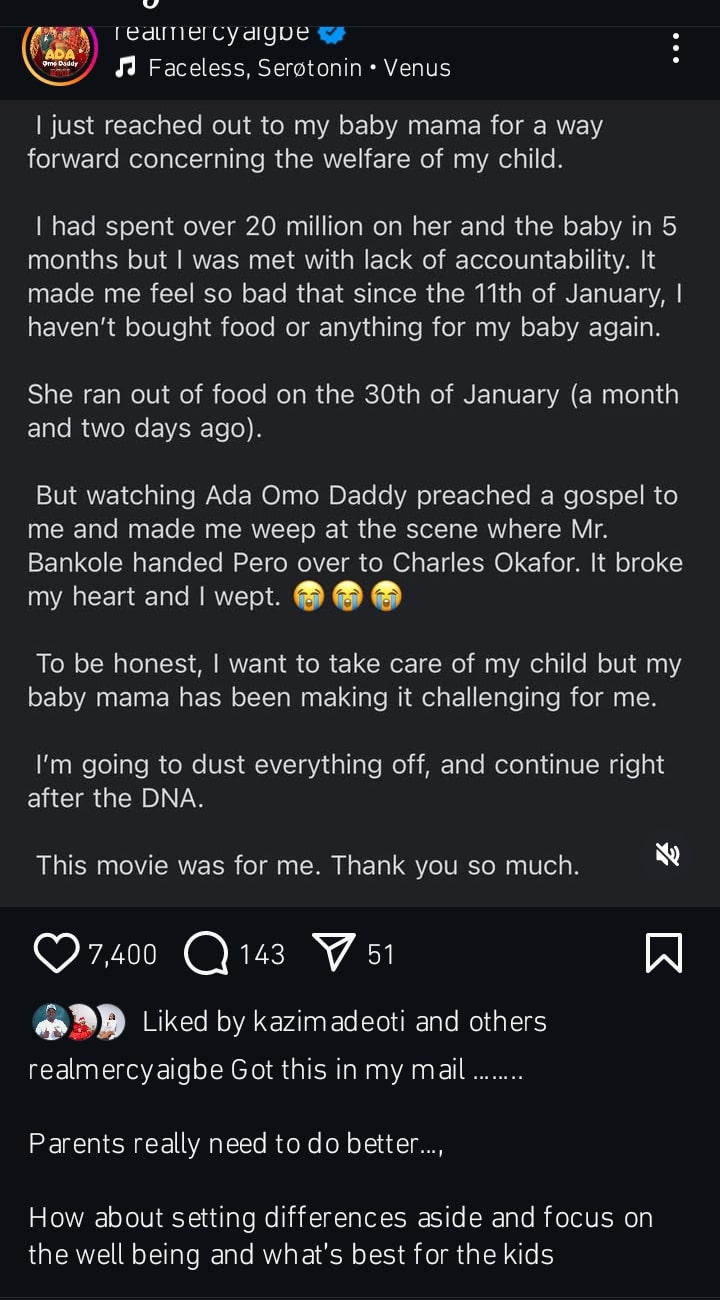The height and width of the screenshot is (1300, 720).
Task: Save the post with the bookmark icon
Action: [x=664, y=953]
